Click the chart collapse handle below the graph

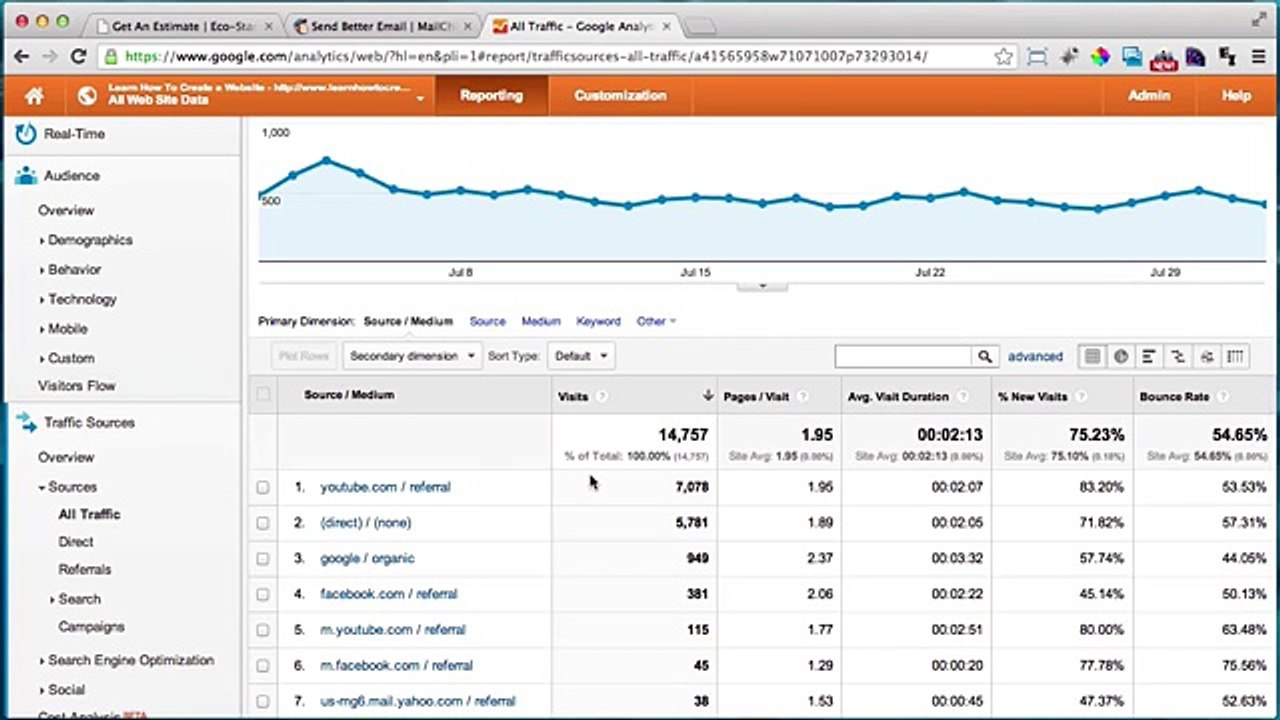(762, 286)
